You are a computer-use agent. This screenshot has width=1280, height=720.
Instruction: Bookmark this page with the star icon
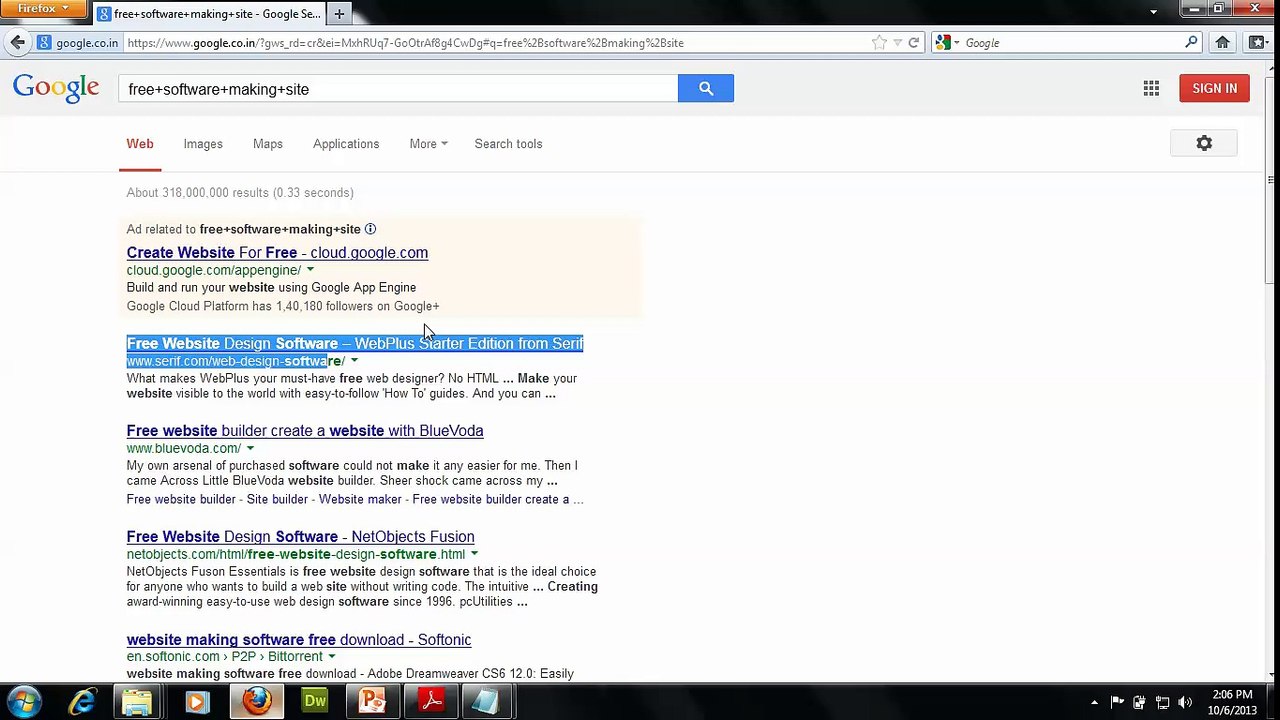click(x=879, y=43)
